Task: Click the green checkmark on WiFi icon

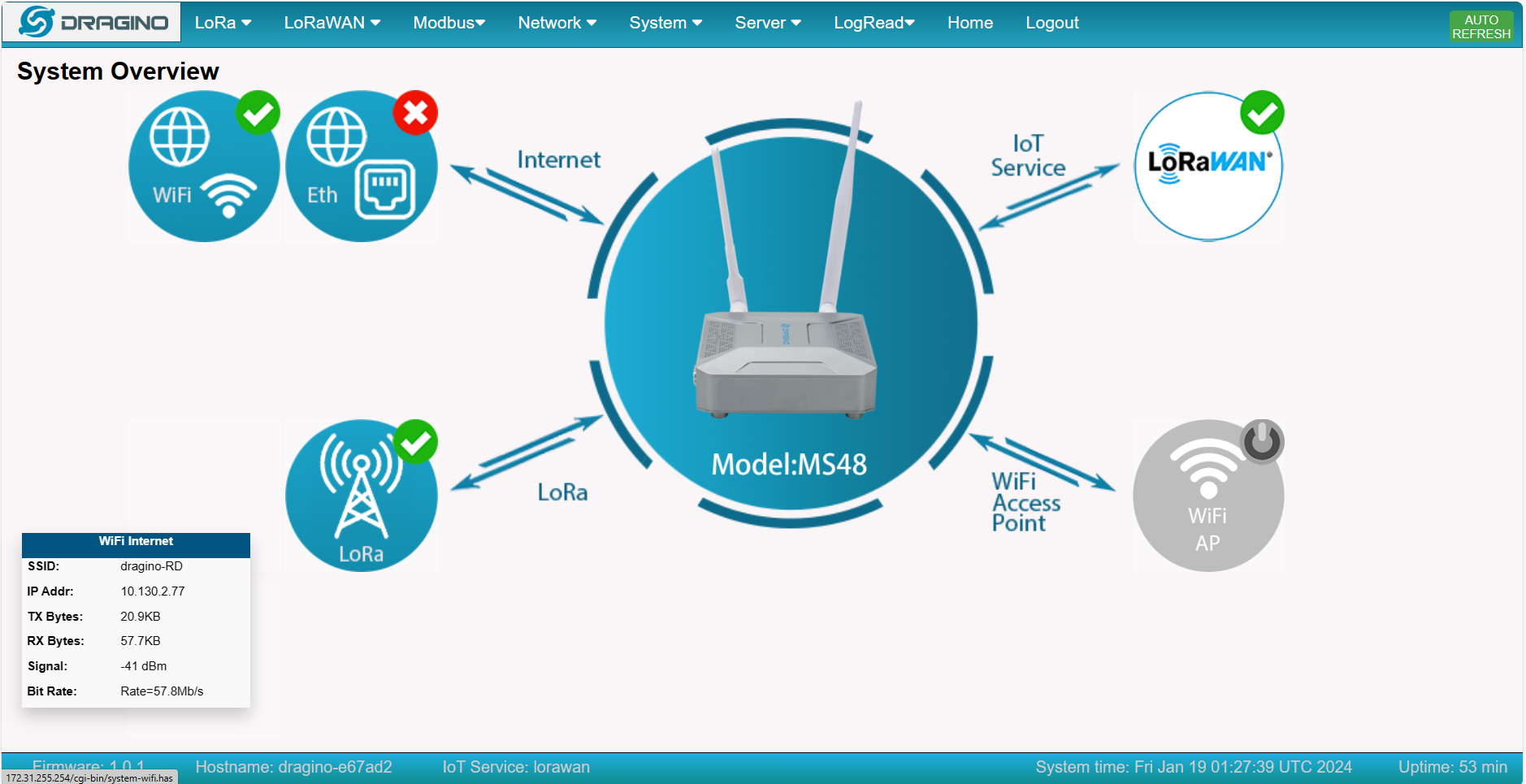Action: tap(258, 113)
